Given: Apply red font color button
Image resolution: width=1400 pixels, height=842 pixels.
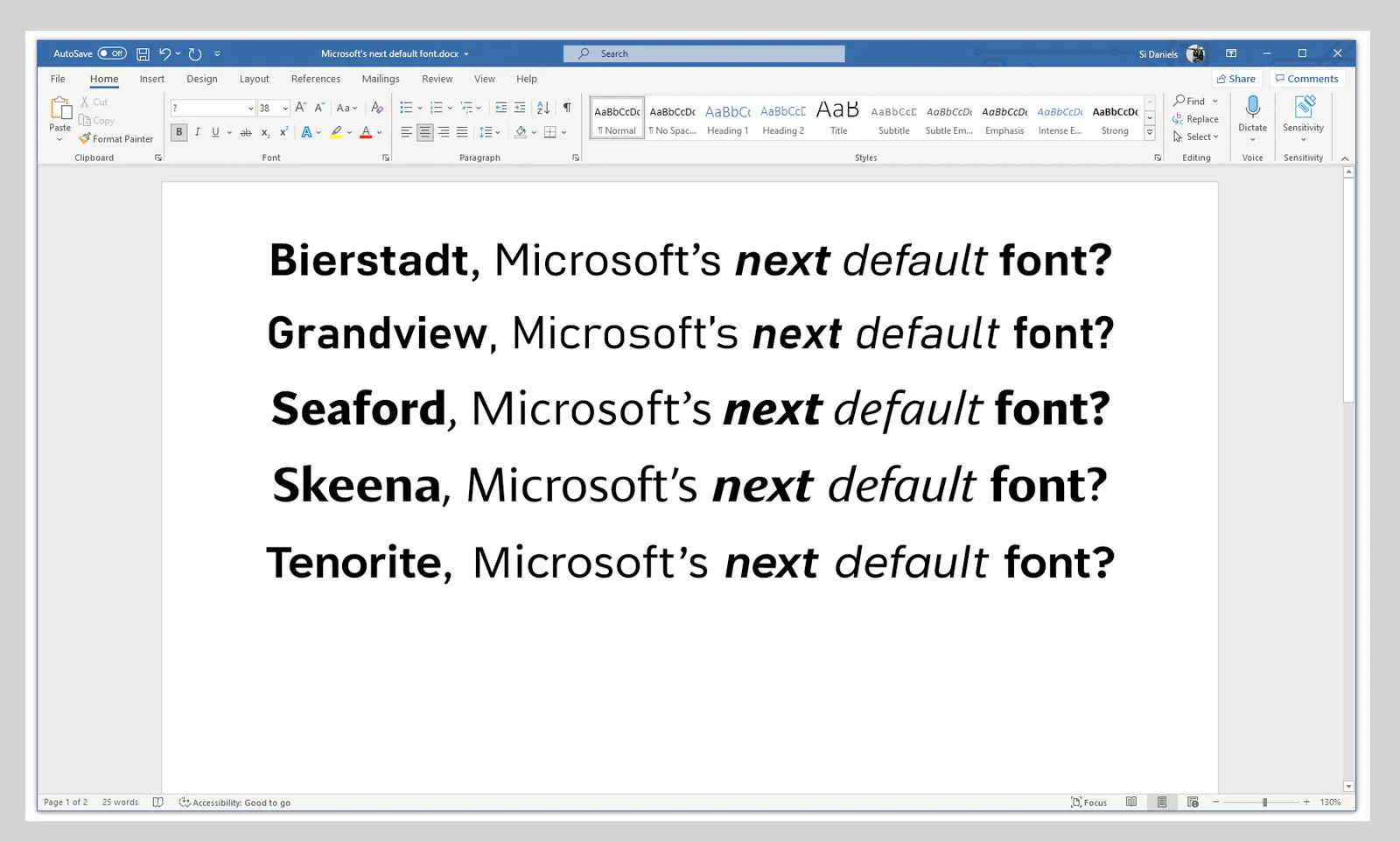Looking at the screenshot, I should click(x=366, y=132).
